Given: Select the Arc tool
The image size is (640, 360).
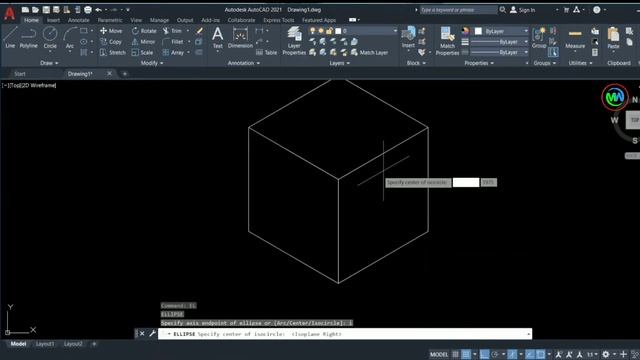Looking at the screenshot, I should point(70,38).
